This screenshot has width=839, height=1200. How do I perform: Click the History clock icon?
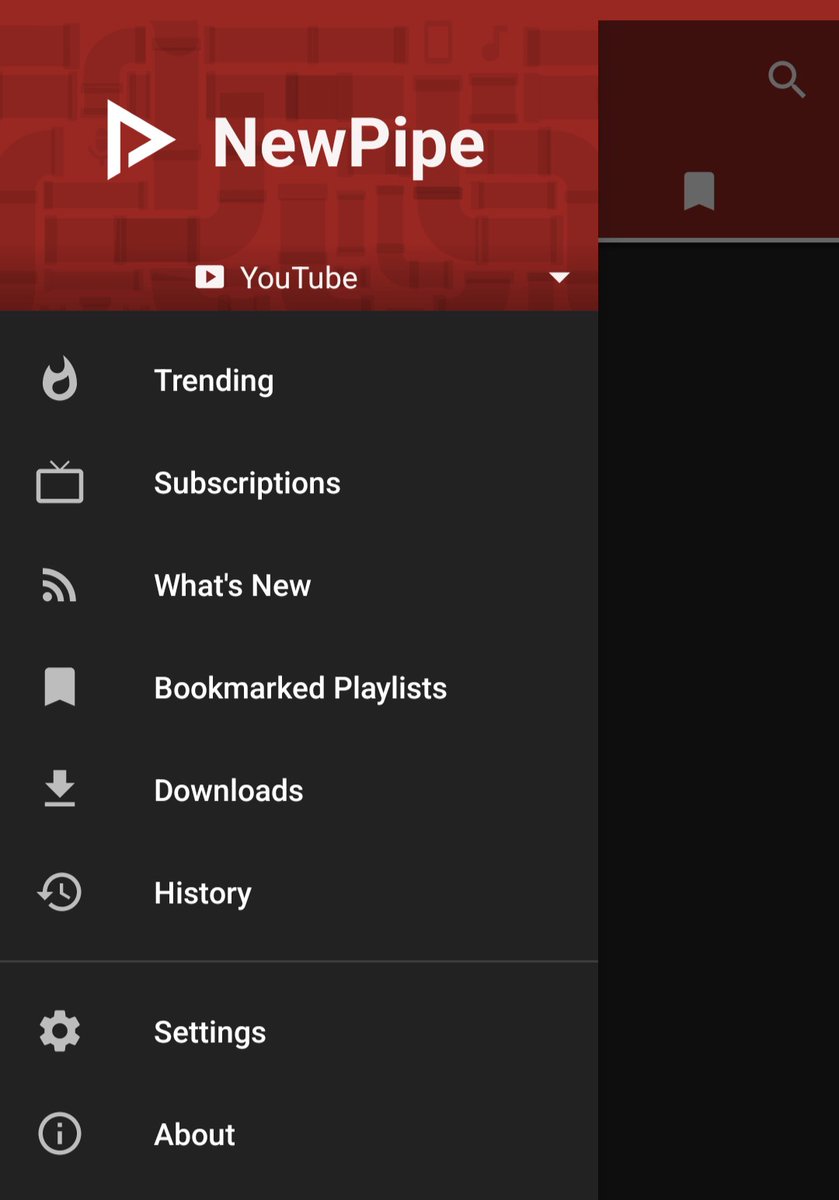pos(60,892)
